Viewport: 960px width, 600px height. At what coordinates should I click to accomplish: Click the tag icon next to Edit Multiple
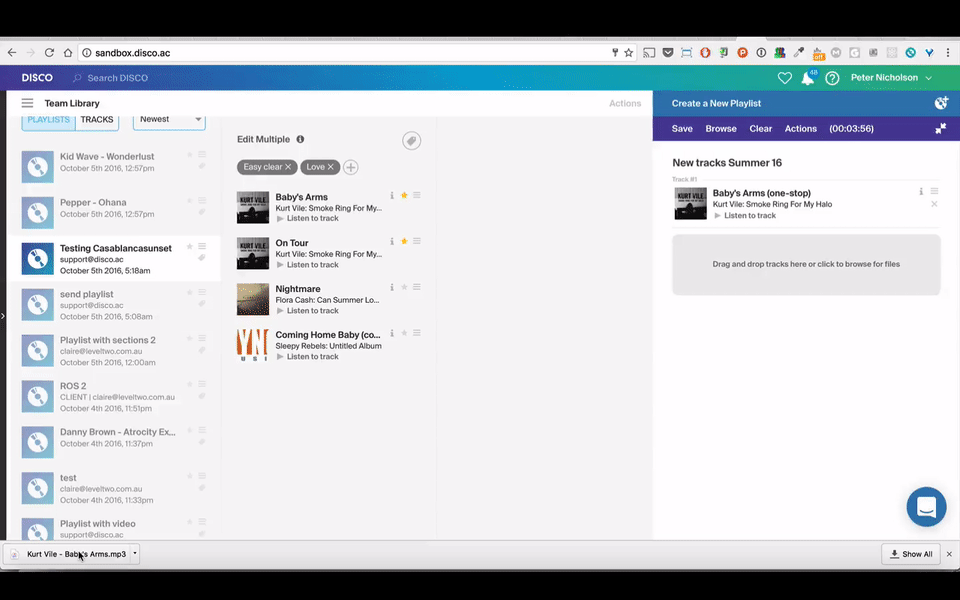[x=411, y=141]
